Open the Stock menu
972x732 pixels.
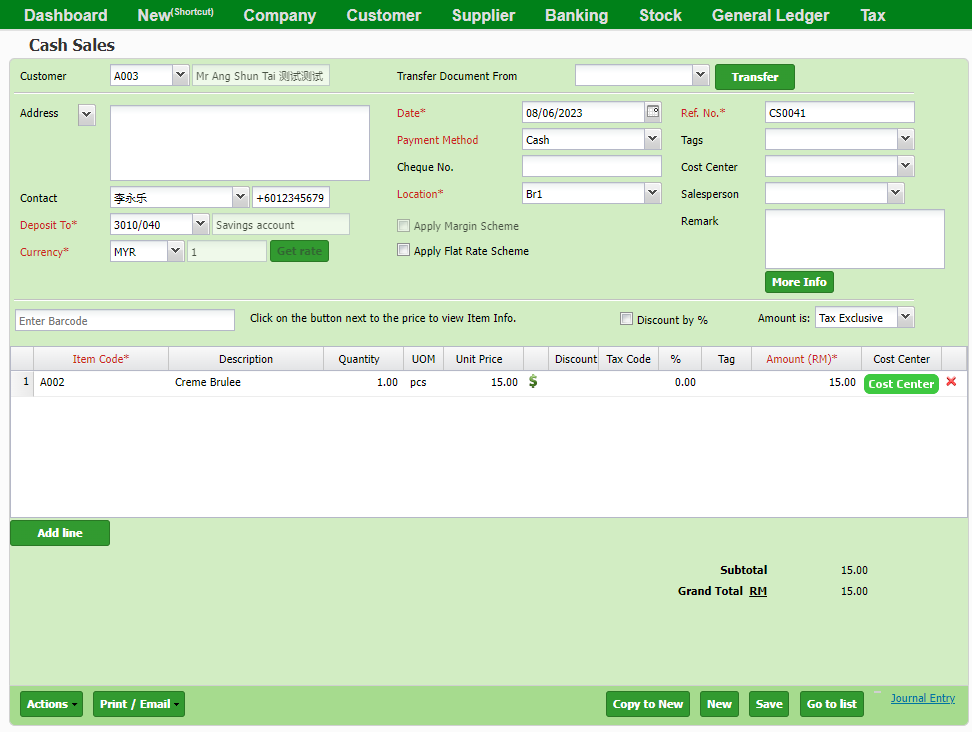(x=660, y=15)
